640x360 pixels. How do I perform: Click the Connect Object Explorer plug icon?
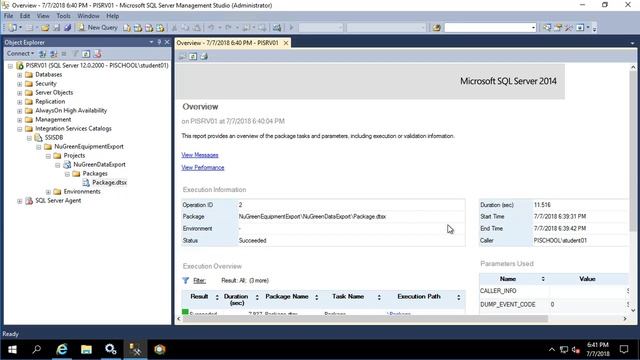pyautogui.click(x=42, y=54)
